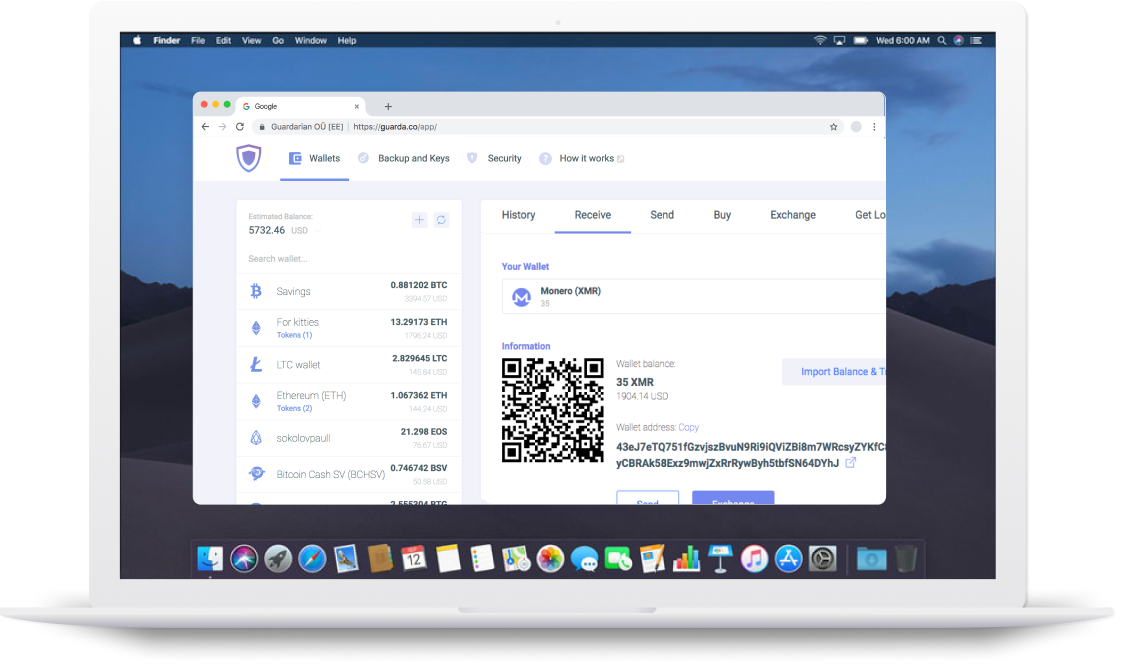Click the Litecoin icon for LTC wallet
1122x666 pixels.
tap(256, 365)
